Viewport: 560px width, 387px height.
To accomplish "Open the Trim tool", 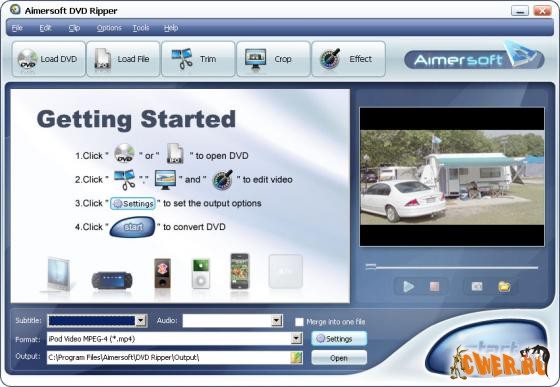I will click(198, 59).
